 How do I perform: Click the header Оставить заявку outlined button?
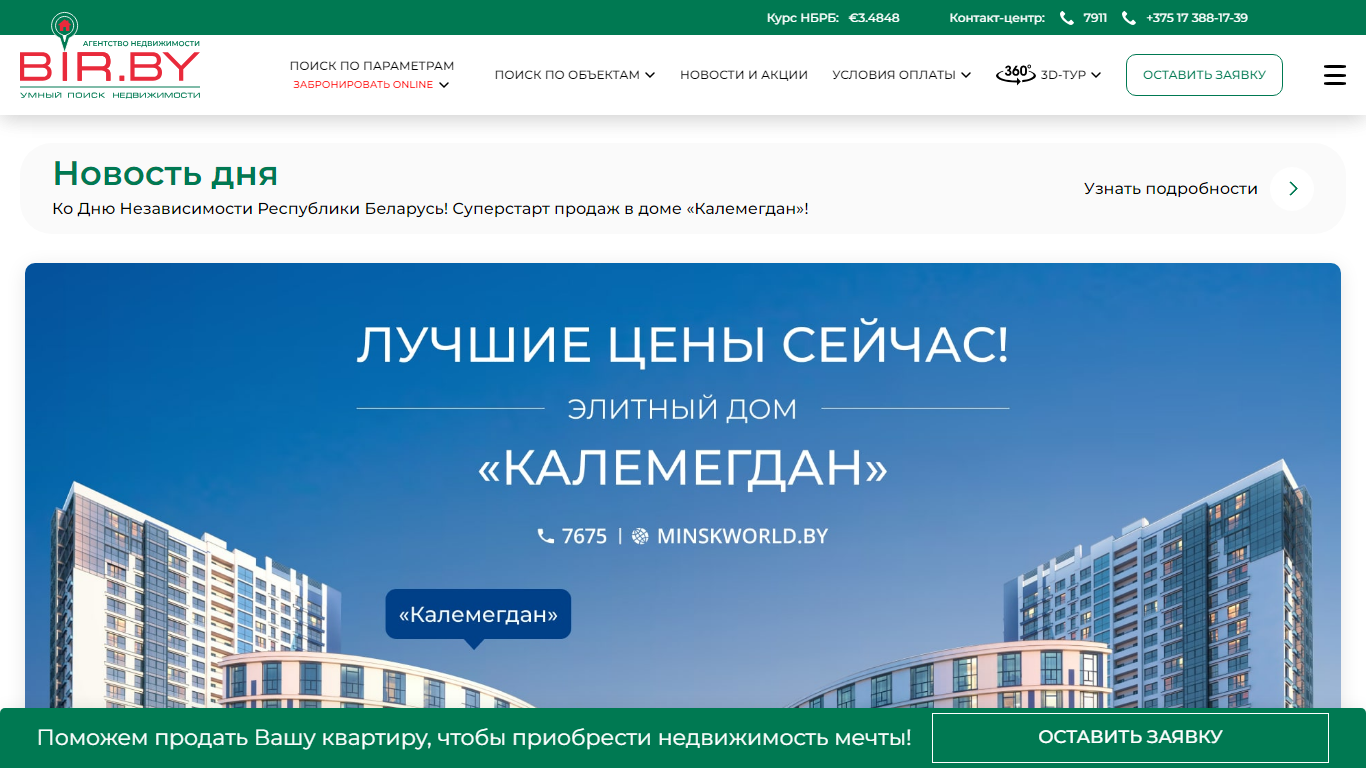click(1204, 75)
